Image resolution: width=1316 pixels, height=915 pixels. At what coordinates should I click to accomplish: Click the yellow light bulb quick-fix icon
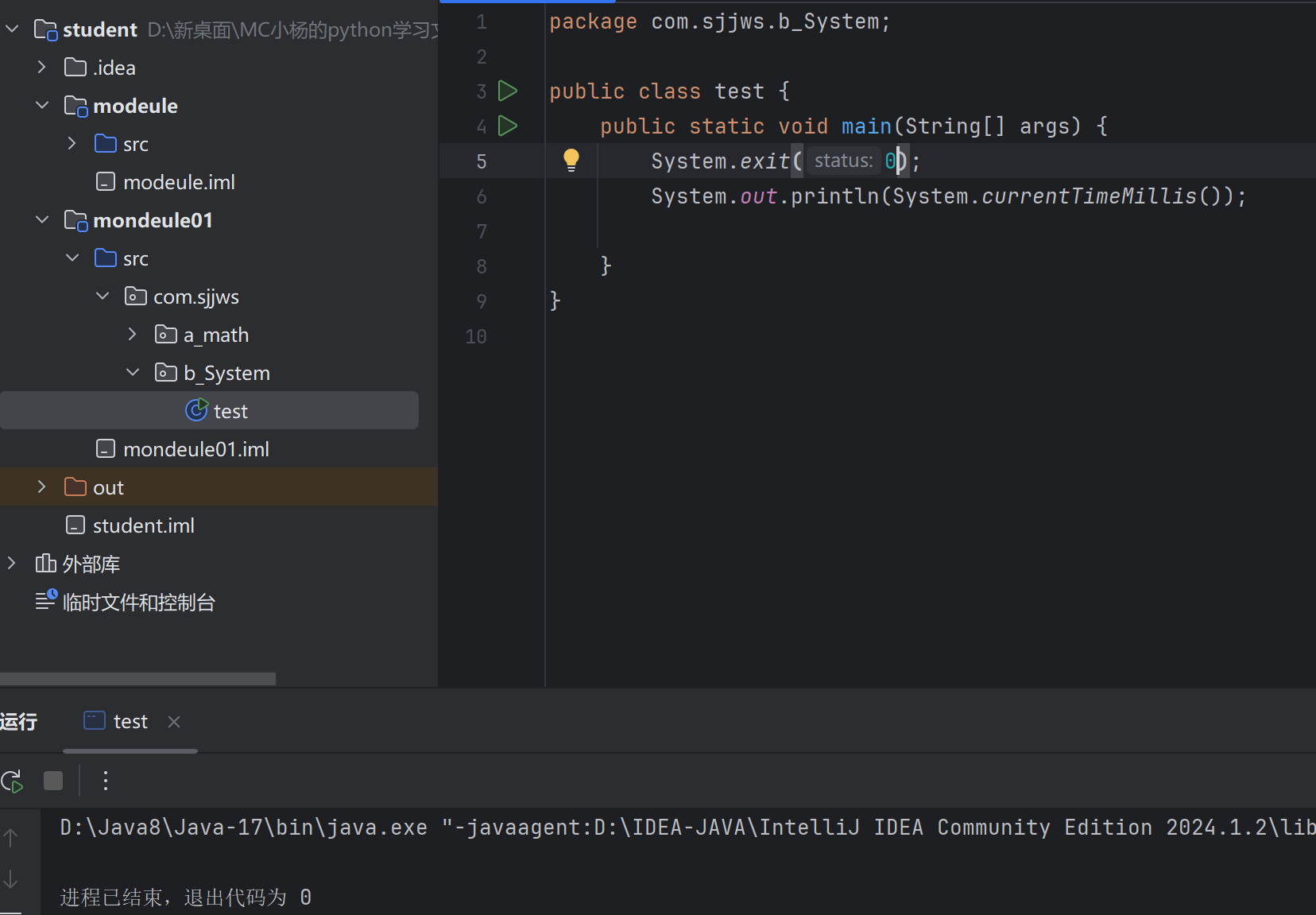click(x=571, y=160)
